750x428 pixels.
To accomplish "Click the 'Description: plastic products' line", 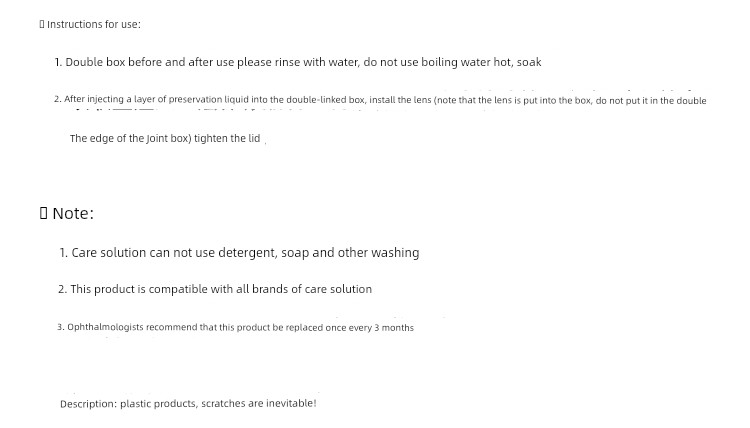I will (x=188, y=404).
